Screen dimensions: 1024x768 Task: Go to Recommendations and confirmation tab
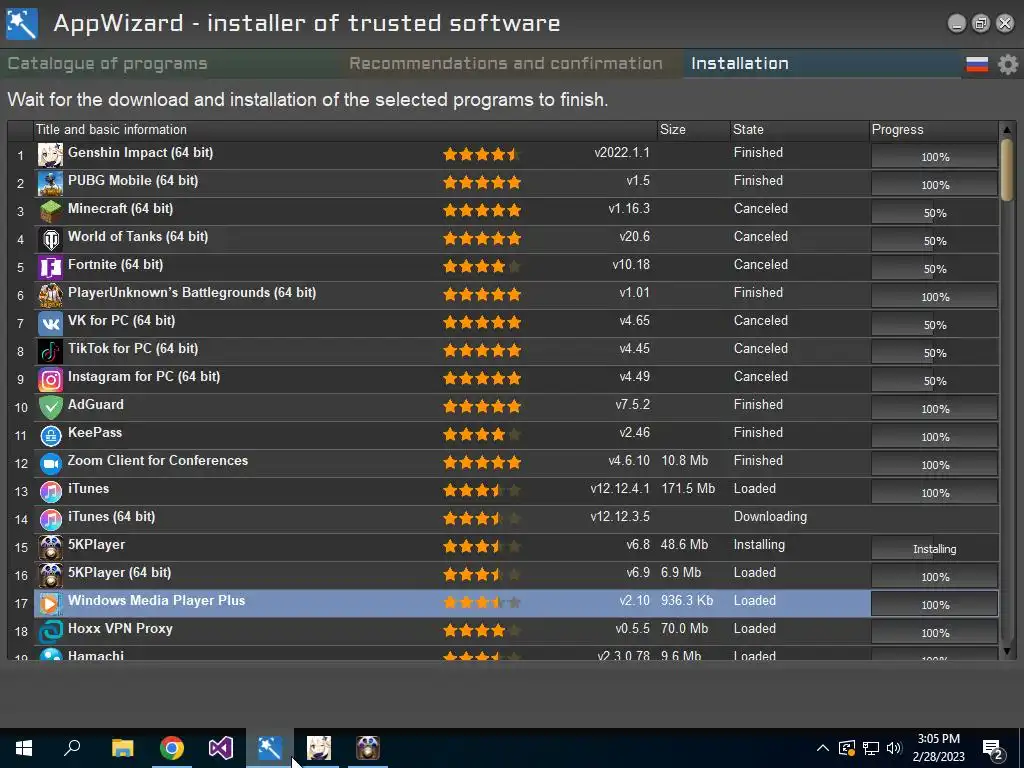(x=505, y=63)
